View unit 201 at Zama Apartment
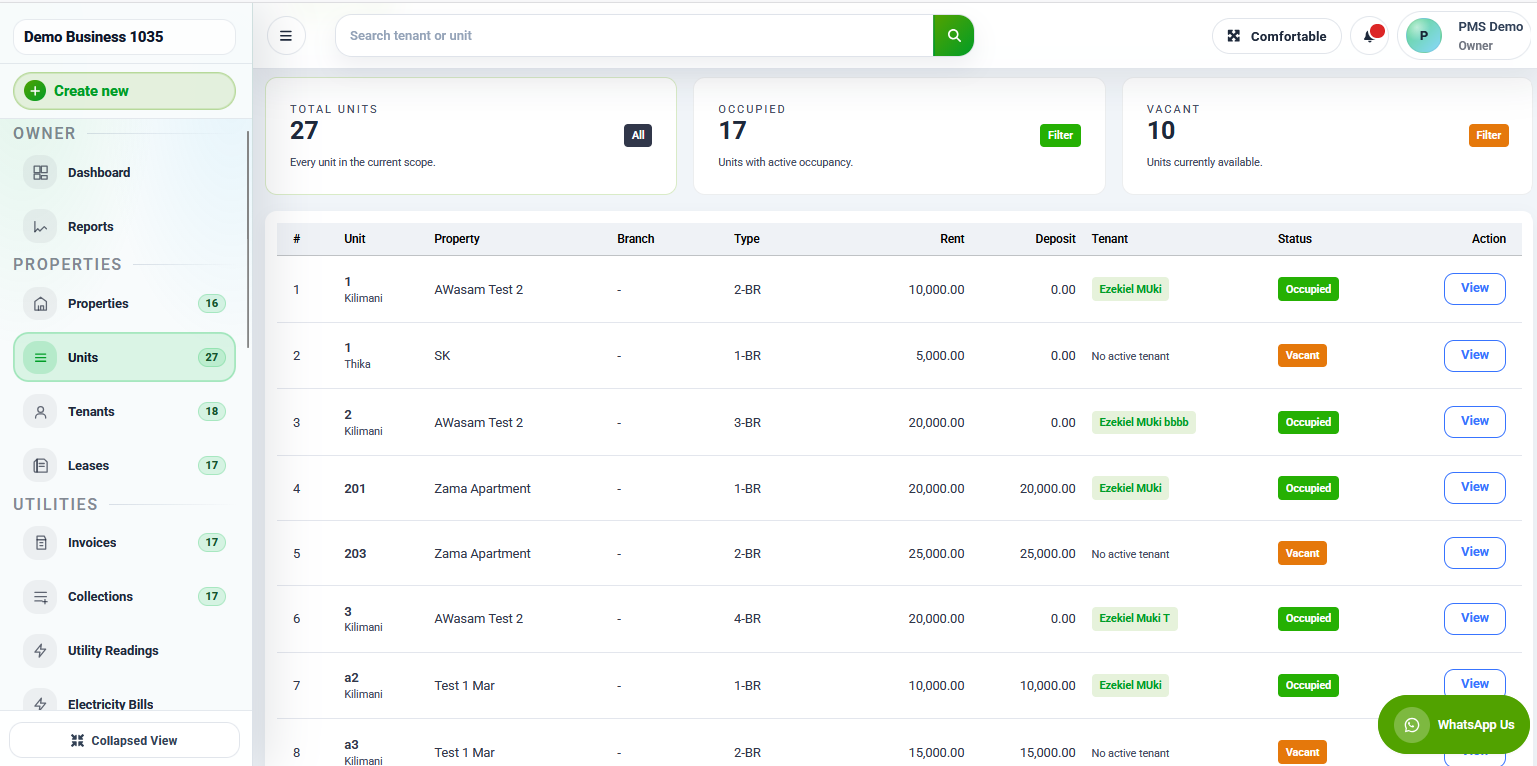 1474,487
